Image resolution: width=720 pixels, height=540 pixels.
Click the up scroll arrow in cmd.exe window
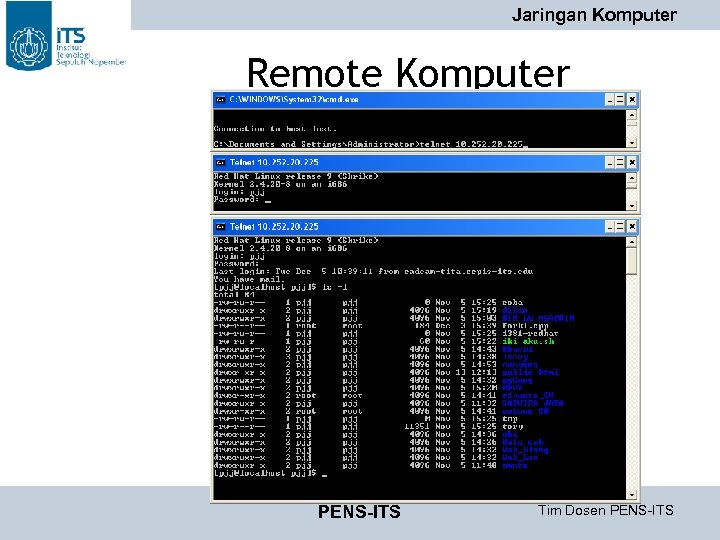coord(632,115)
